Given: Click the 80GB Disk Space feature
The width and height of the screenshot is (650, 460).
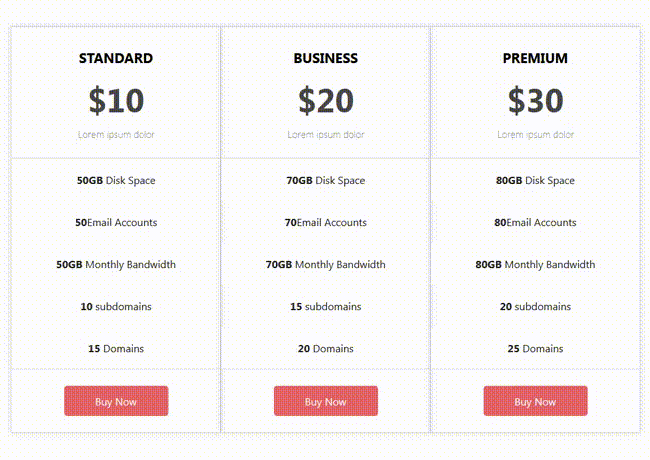Looking at the screenshot, I should (535, 181).
